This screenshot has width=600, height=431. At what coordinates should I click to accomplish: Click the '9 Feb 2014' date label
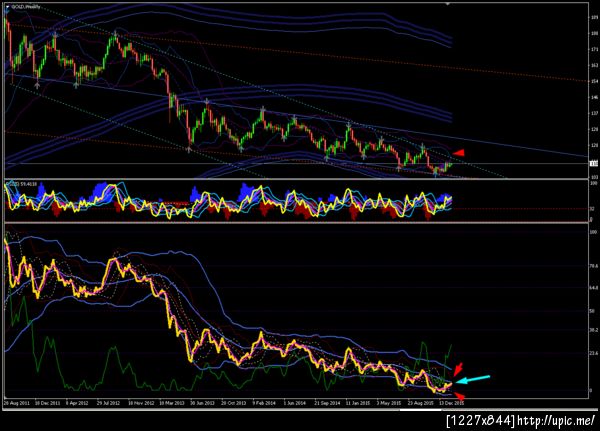coord(264,403)
